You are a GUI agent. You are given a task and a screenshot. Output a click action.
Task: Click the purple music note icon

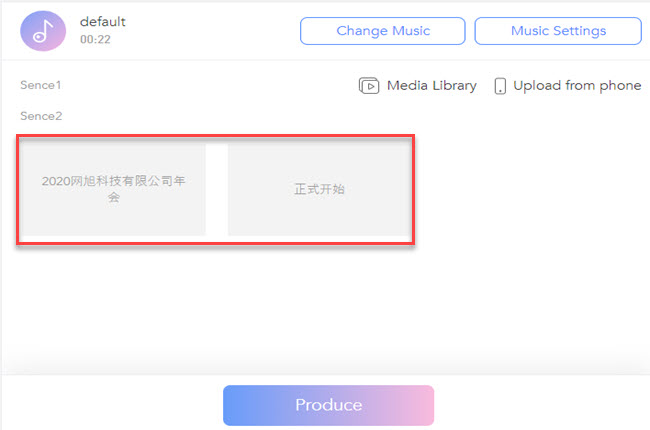41,30
